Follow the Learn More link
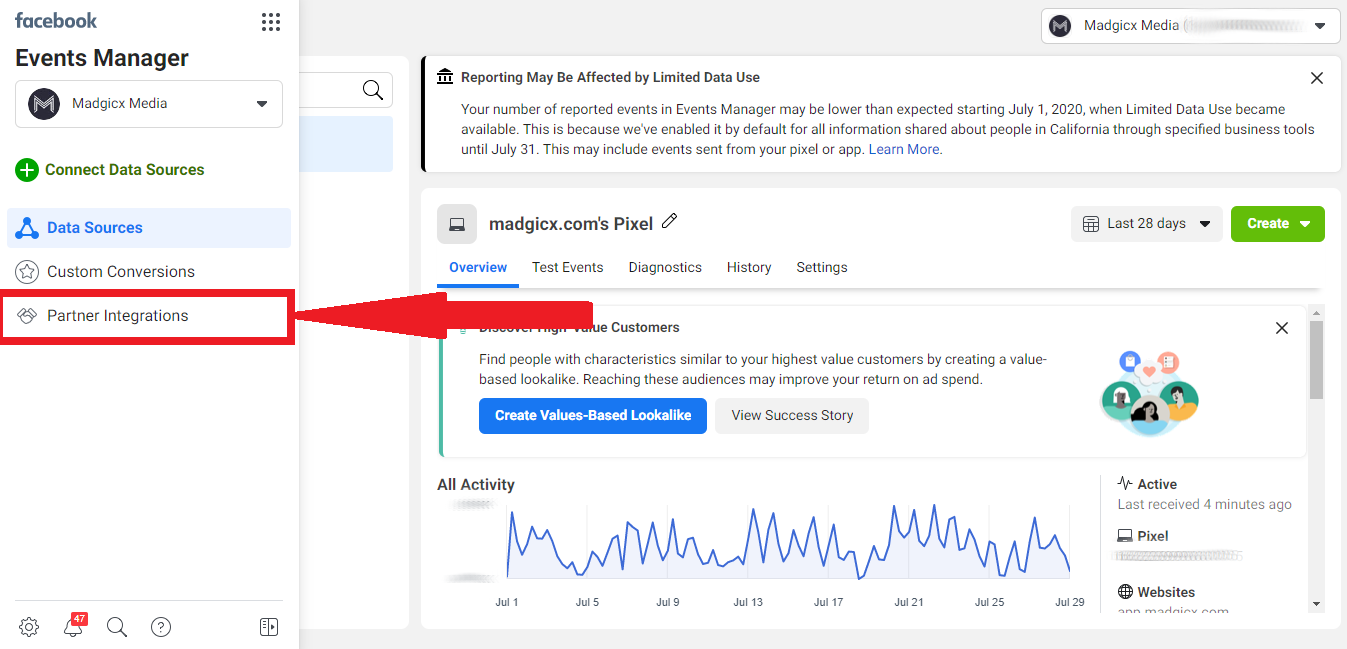This screenshot has height=649, width=1347. click(x=904, y=149)
